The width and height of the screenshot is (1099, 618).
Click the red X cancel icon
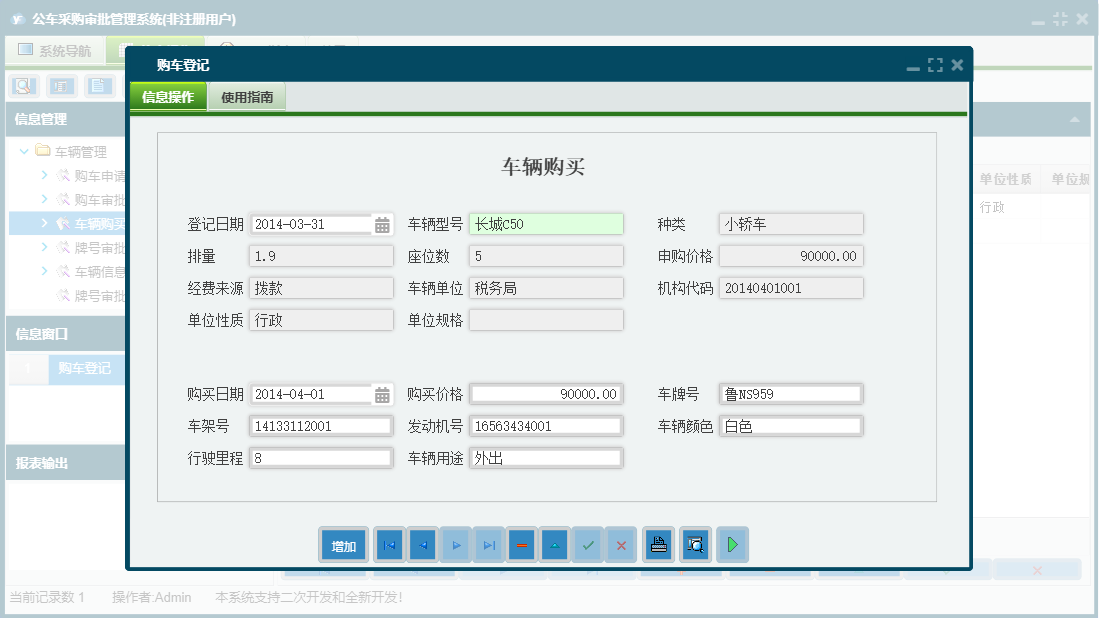click(x=621, y=546)
